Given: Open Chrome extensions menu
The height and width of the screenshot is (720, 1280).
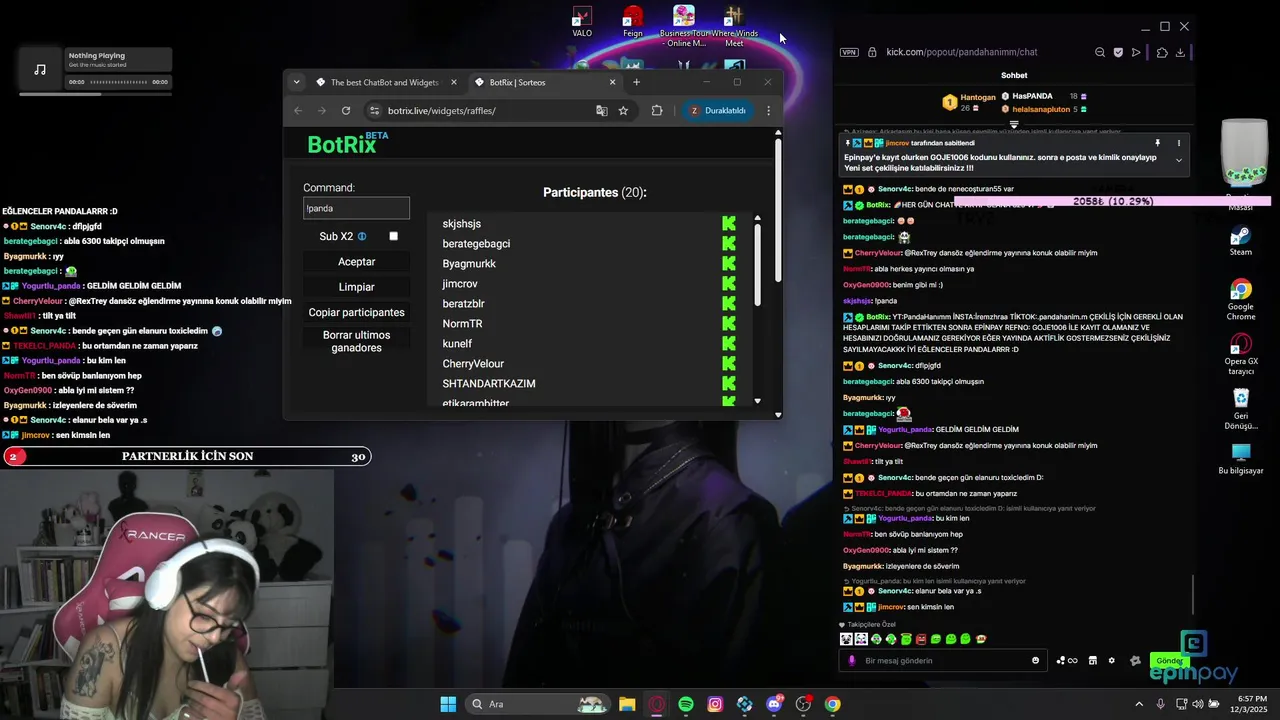Looking at the screenshot, I should [x=657, y=111].
